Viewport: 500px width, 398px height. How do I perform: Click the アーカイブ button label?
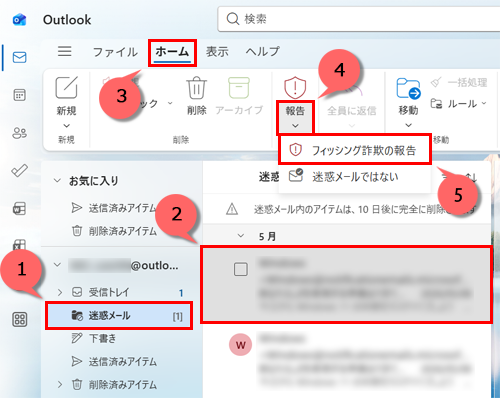[239, 110]
